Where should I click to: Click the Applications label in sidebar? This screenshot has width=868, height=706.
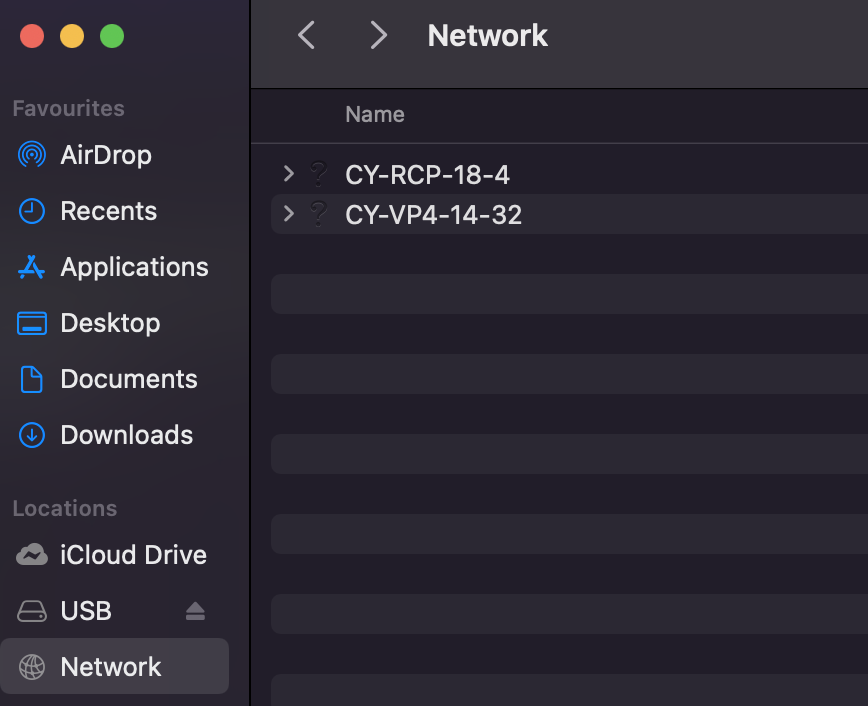135,267
